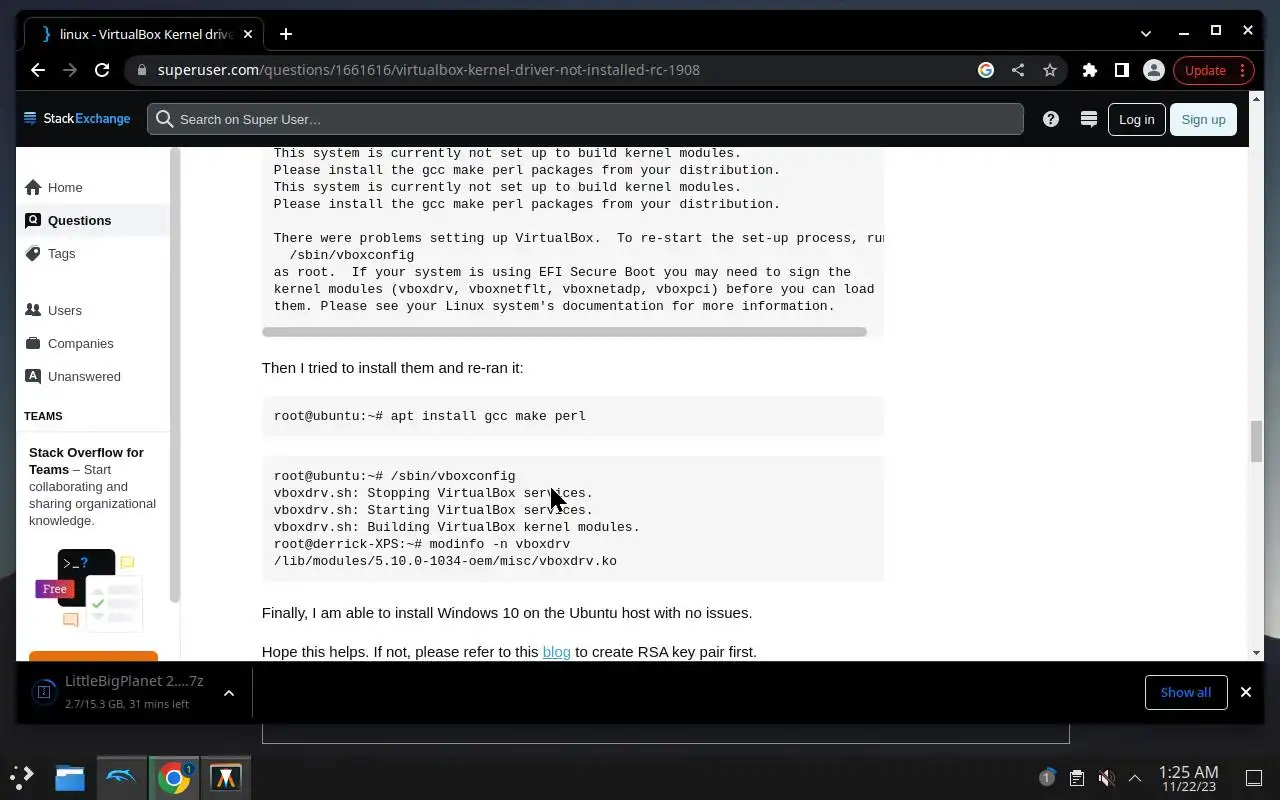Click the 'apt install gcc make perl' code line
The height and width of the screenshot is (800, 1280).
430,416
